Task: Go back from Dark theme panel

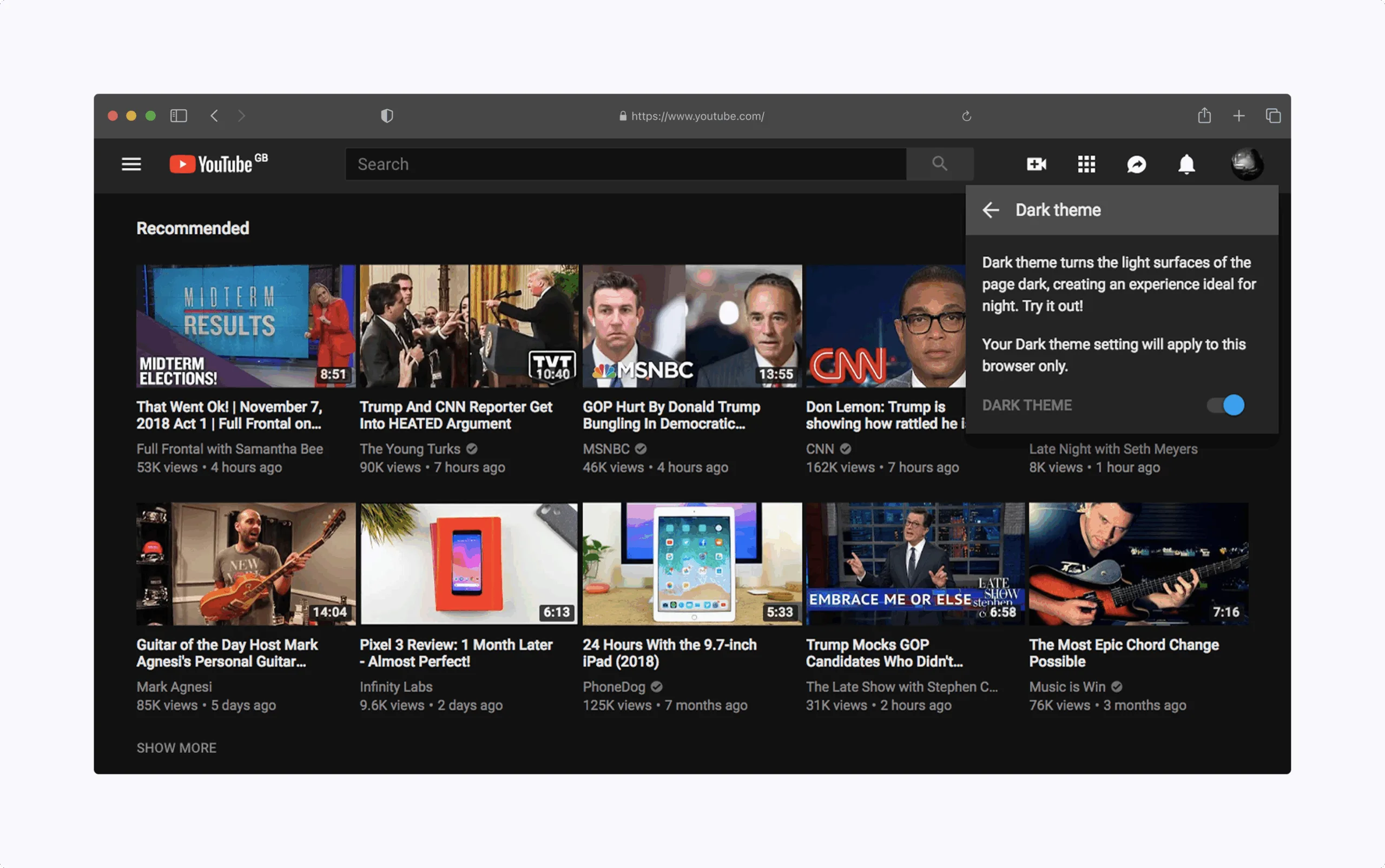Action: coord(991,210)
